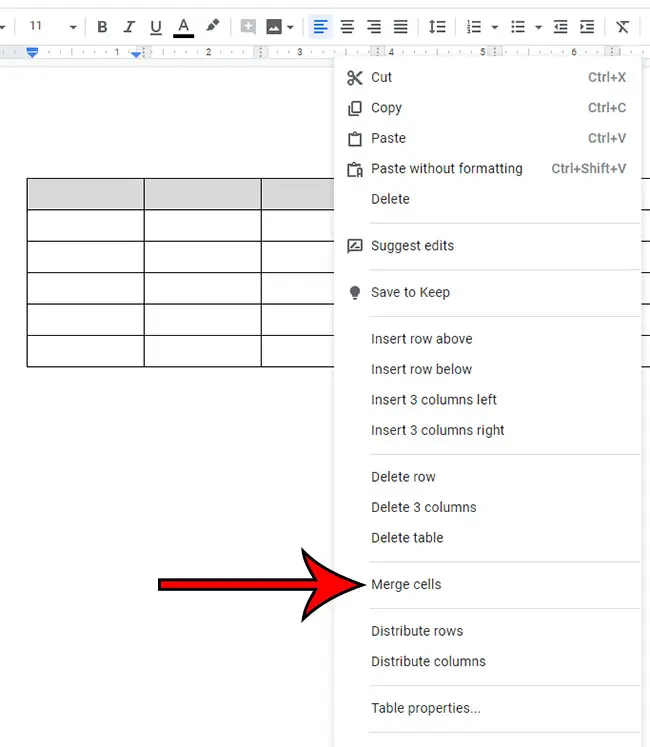
Task: Toggle underline formatting in toolbar
Action: click(x=155, y=27)
